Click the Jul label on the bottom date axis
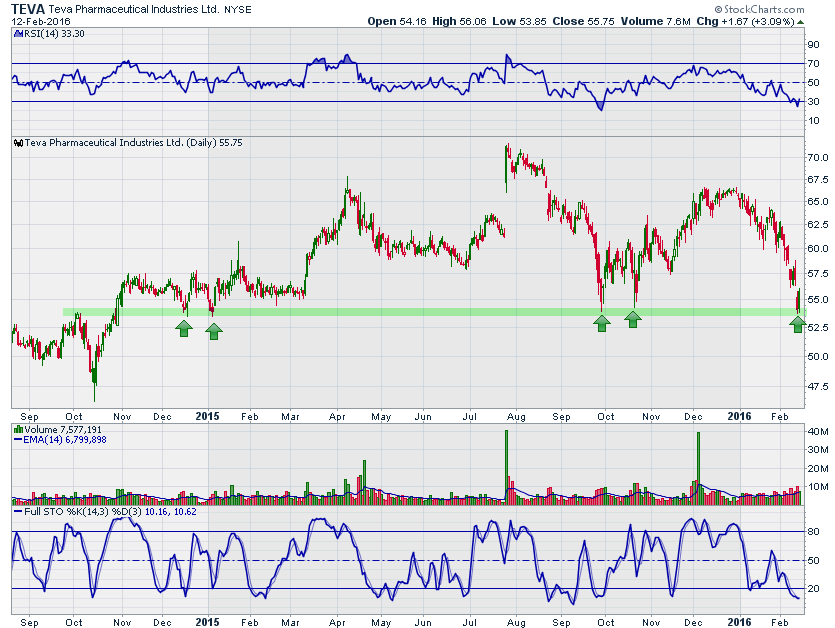 [469, 622]
